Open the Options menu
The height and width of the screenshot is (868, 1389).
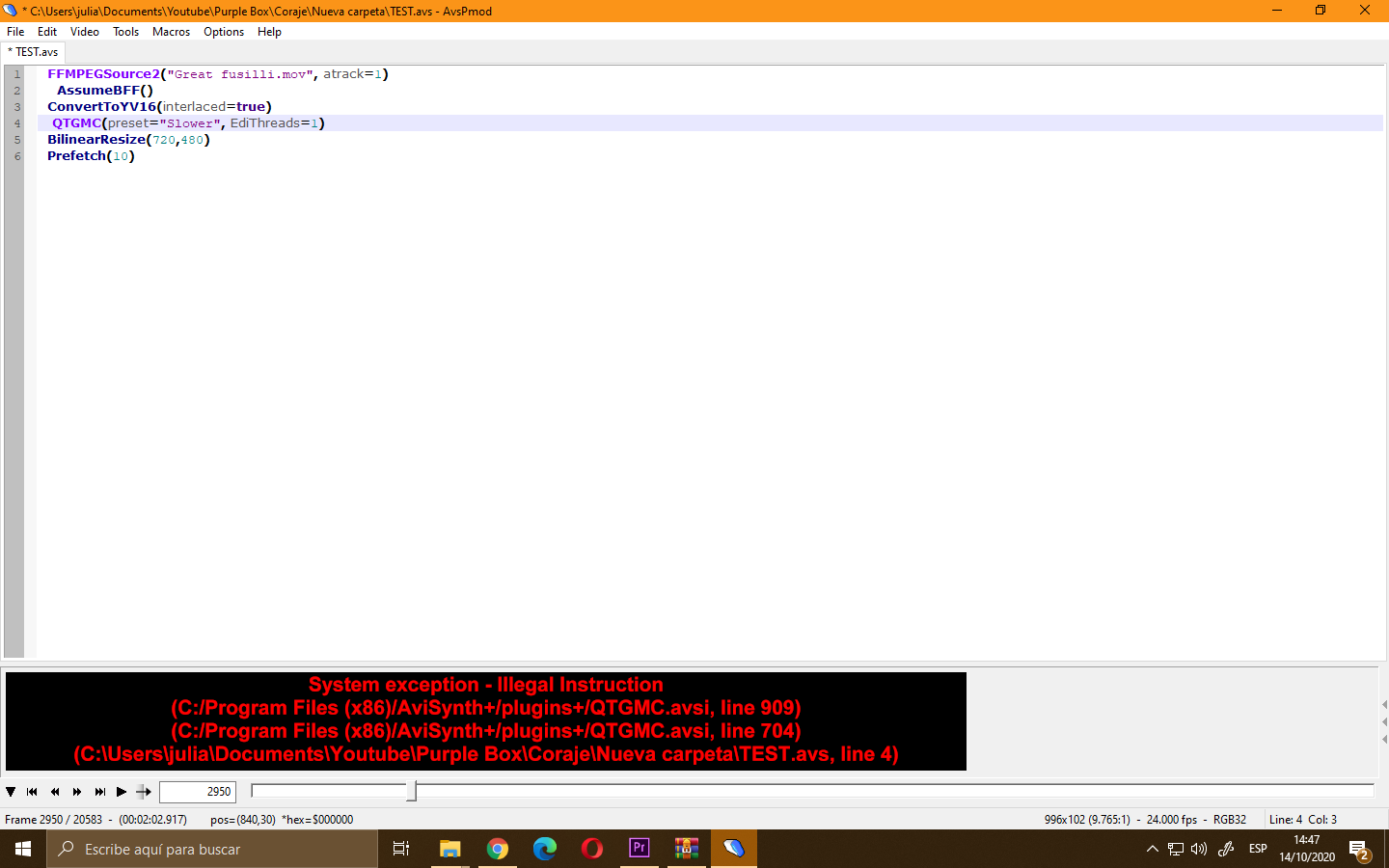[224, 32]
